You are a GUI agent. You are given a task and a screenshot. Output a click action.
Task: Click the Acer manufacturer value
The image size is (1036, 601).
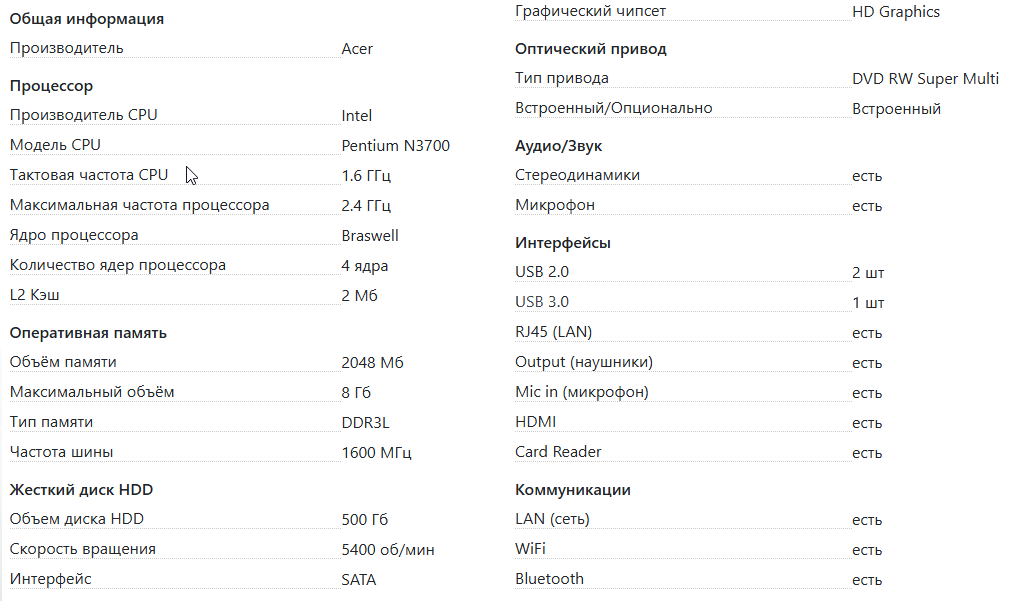[357, 49]
